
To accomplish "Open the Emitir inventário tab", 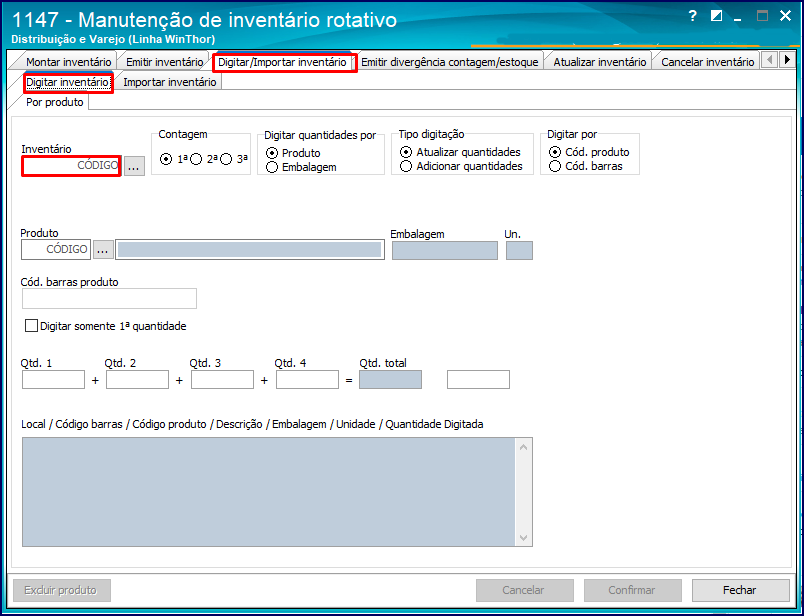I will click(x=165, y=62).
